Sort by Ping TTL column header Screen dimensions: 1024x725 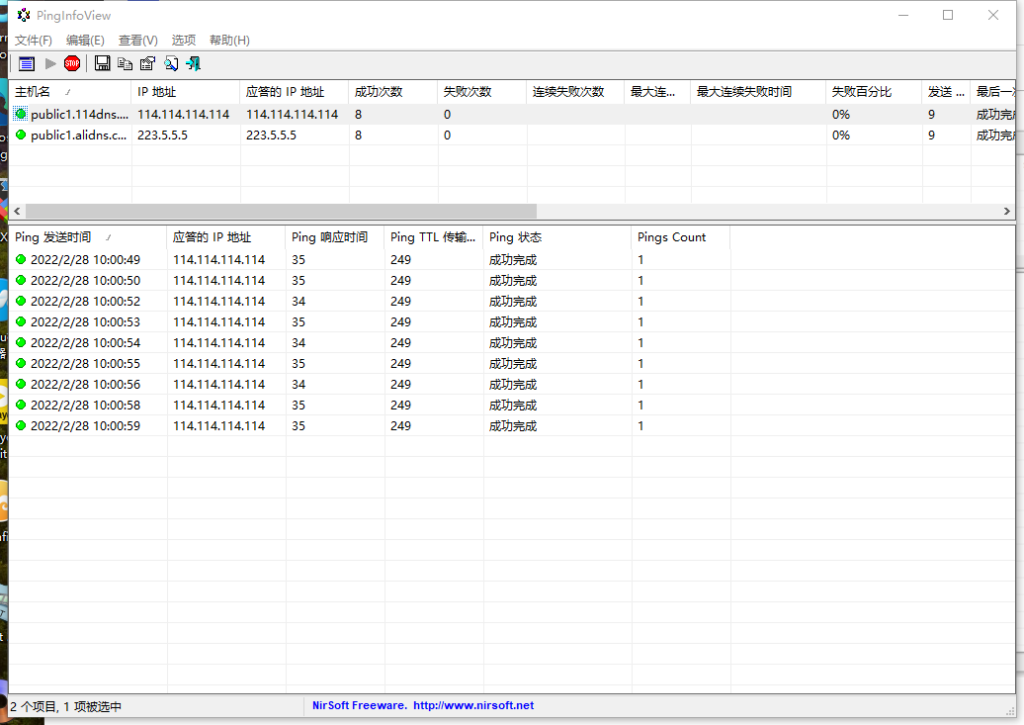click(434, 237)
